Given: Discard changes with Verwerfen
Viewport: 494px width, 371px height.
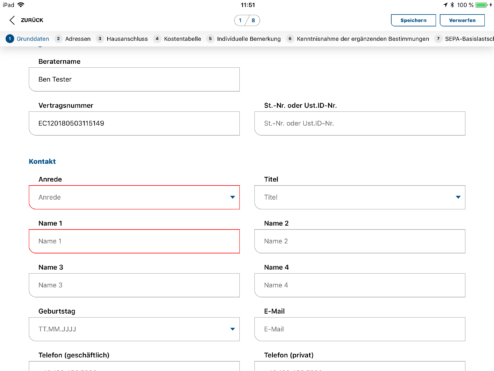Looking at the screenshot, I should pyautogui.click(x=462, y=20).
